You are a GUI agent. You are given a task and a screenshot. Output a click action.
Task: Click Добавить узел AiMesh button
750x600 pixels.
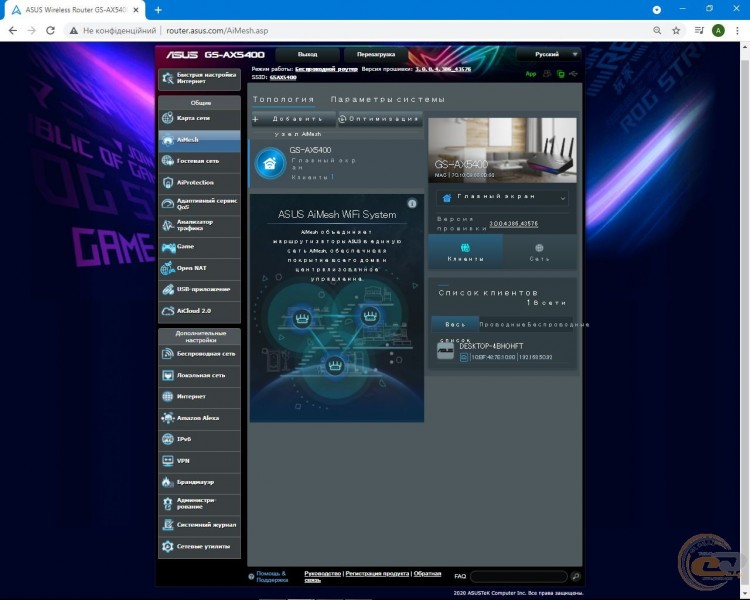(x=293, y=119)
